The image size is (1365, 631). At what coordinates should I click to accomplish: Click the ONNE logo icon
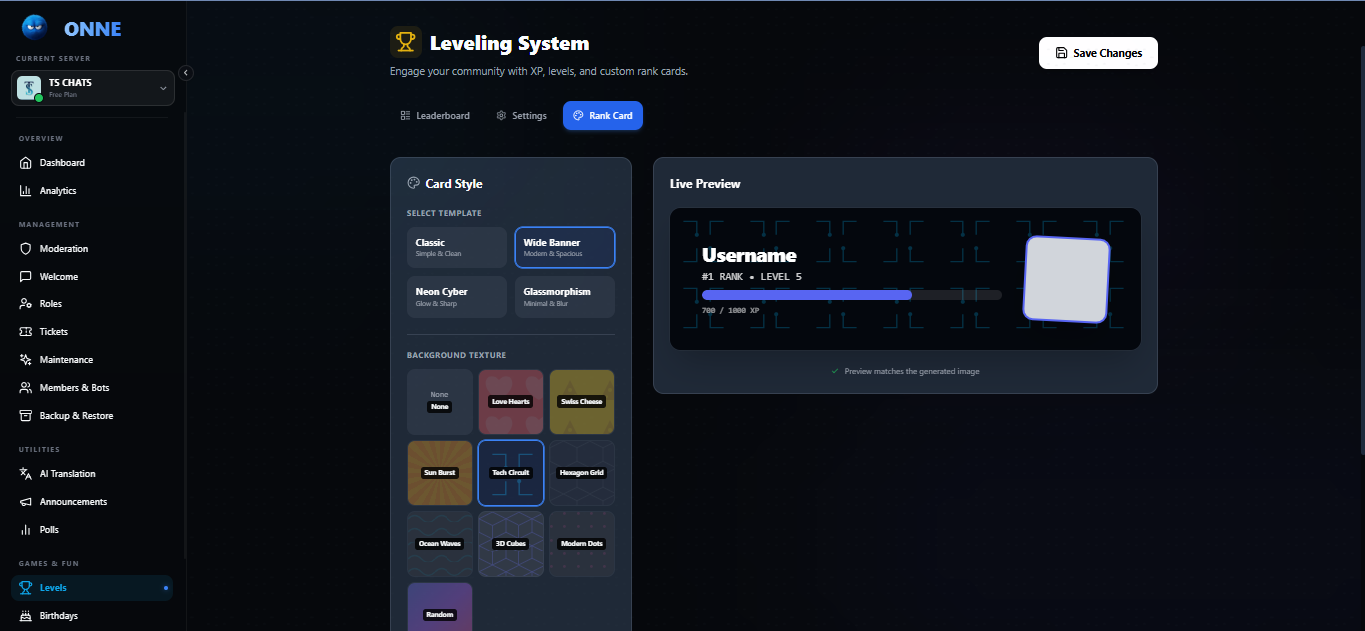click(x=34, y=28)
